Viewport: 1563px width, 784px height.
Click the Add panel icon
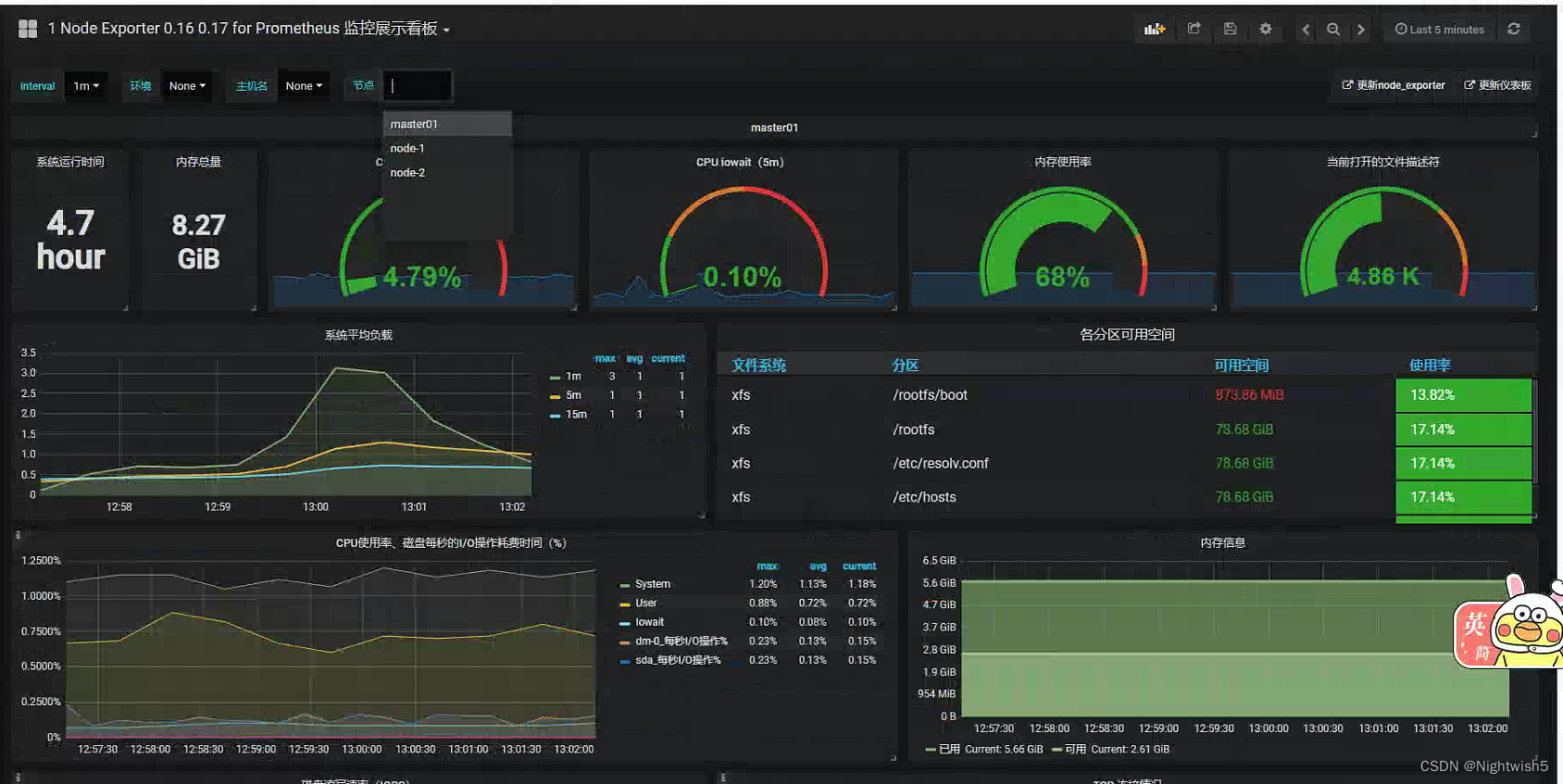1154,29
